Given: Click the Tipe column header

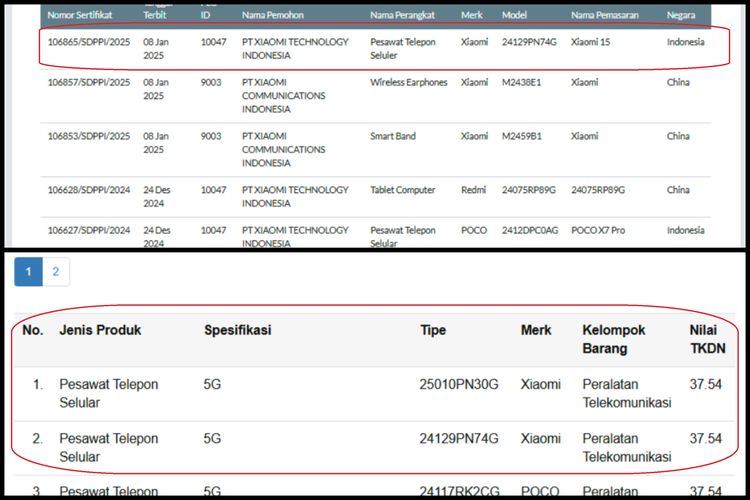Looking at the screenshot, I should click(x=433, y=330).
